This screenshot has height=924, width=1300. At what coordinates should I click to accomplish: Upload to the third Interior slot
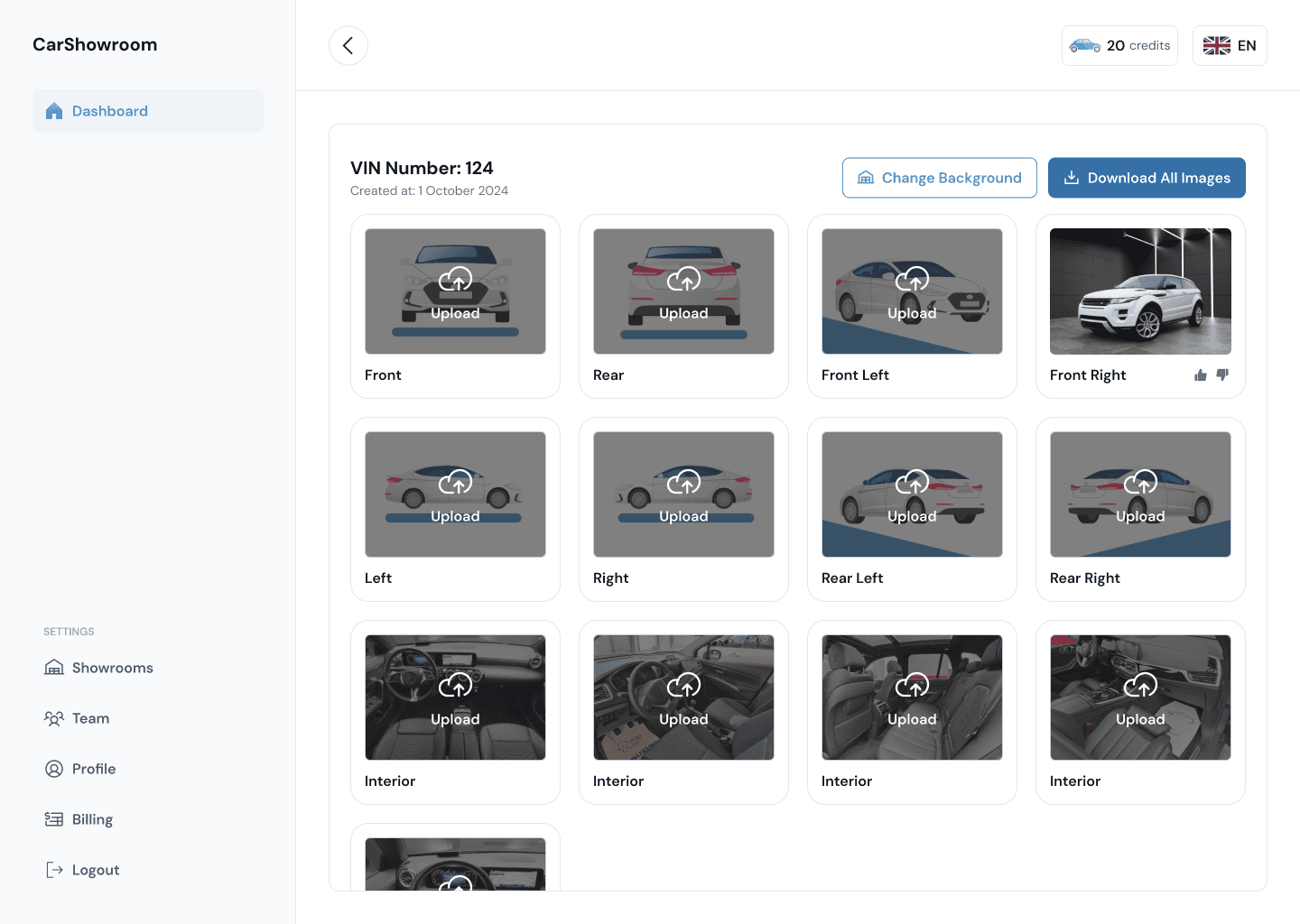[x=912, y=698]
